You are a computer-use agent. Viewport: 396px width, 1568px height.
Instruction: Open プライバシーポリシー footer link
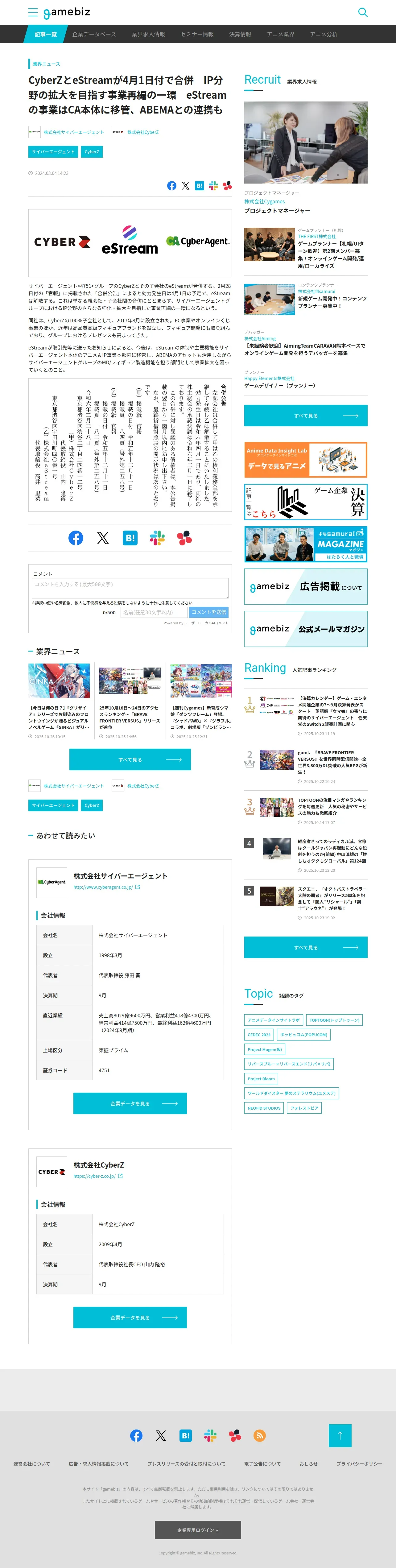[360, 1463]
